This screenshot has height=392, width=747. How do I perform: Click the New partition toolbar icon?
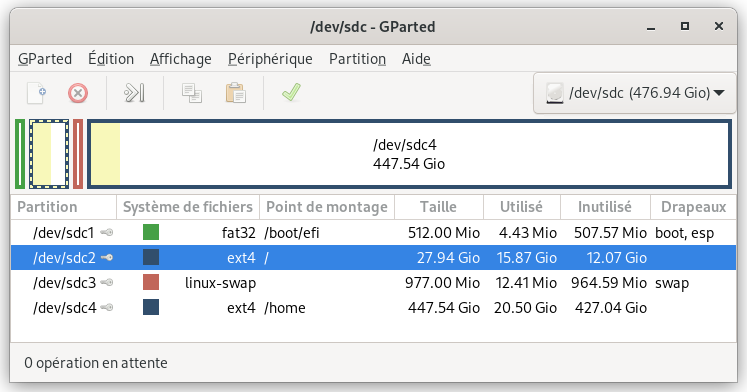(x=36, y=93)
